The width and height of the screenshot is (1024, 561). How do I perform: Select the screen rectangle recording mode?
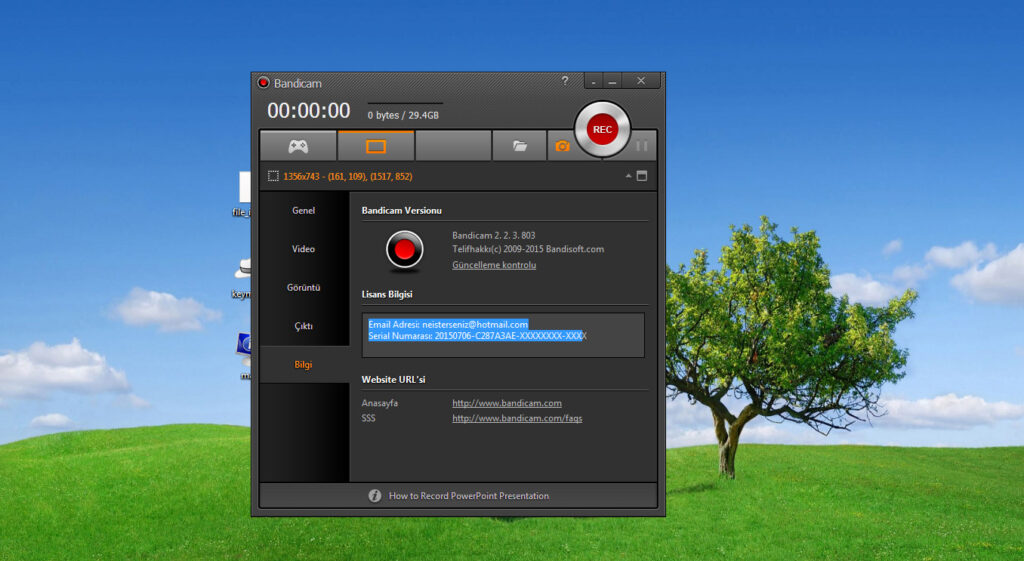pos(376,146)
